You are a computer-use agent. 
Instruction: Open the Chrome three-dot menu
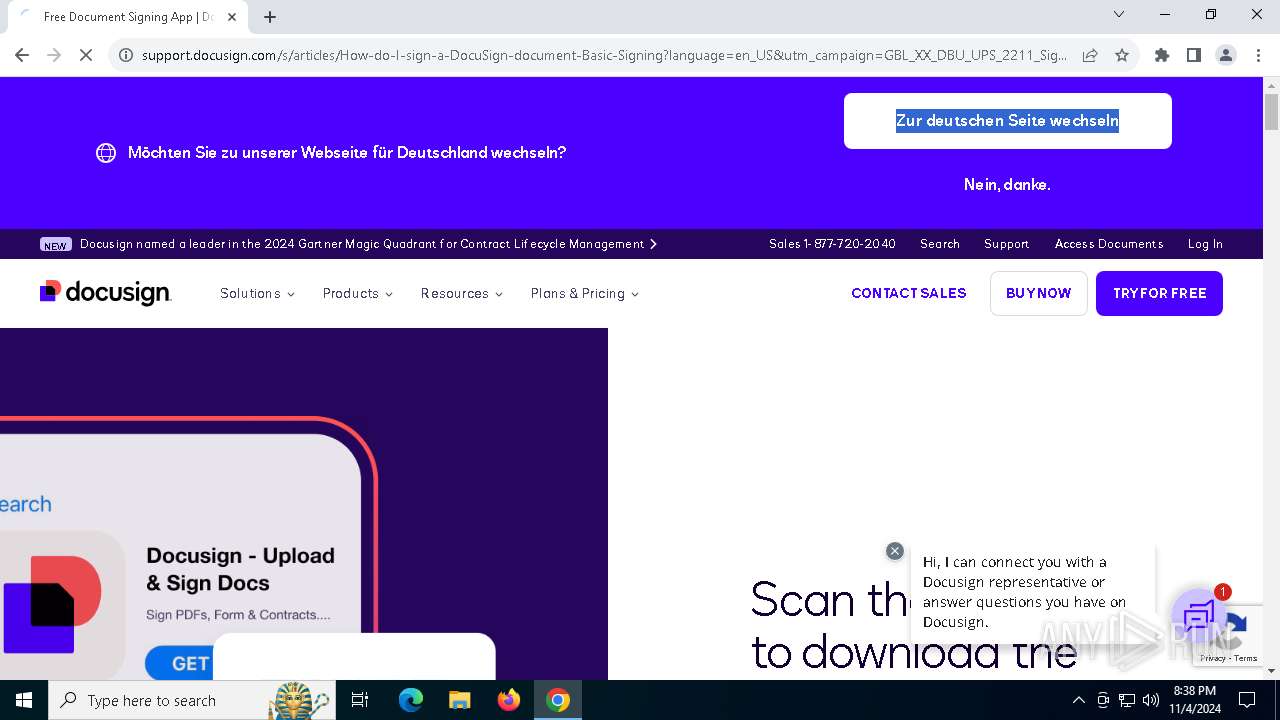point(1257,55)
